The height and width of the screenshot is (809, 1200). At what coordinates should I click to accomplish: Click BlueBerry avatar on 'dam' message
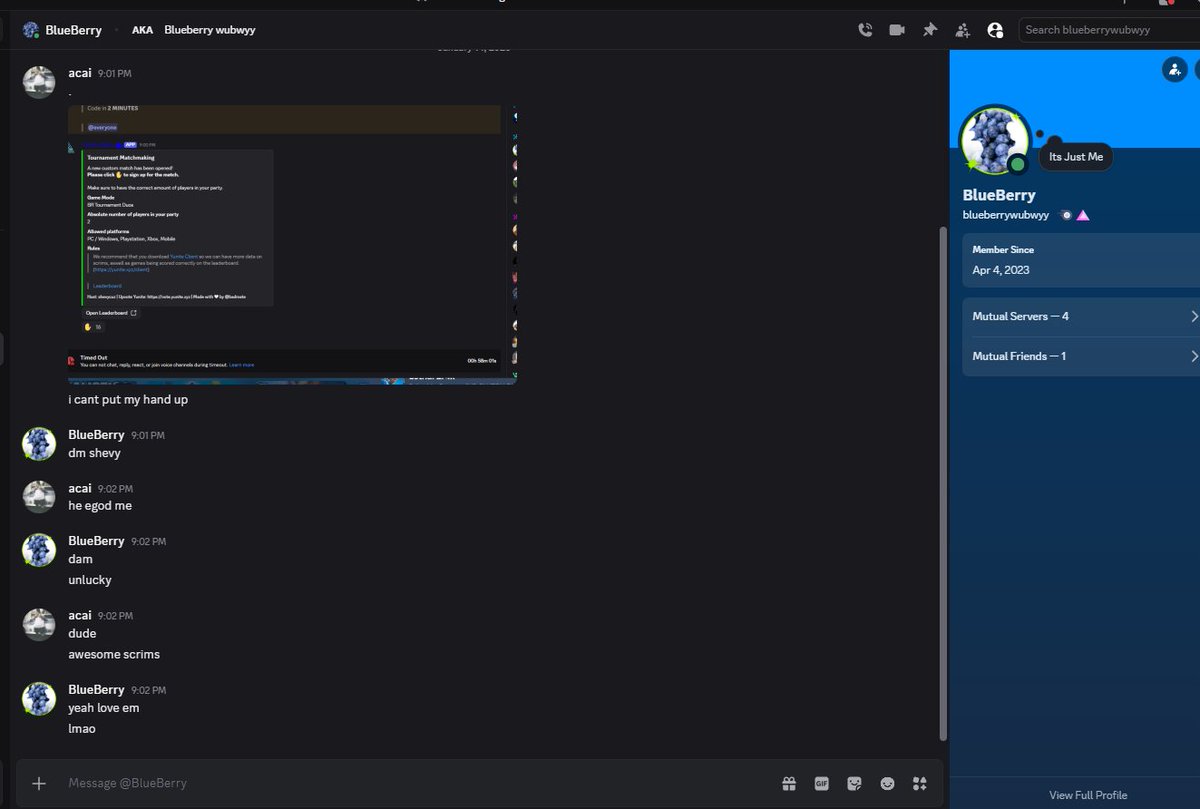click(x=39, y=550)
